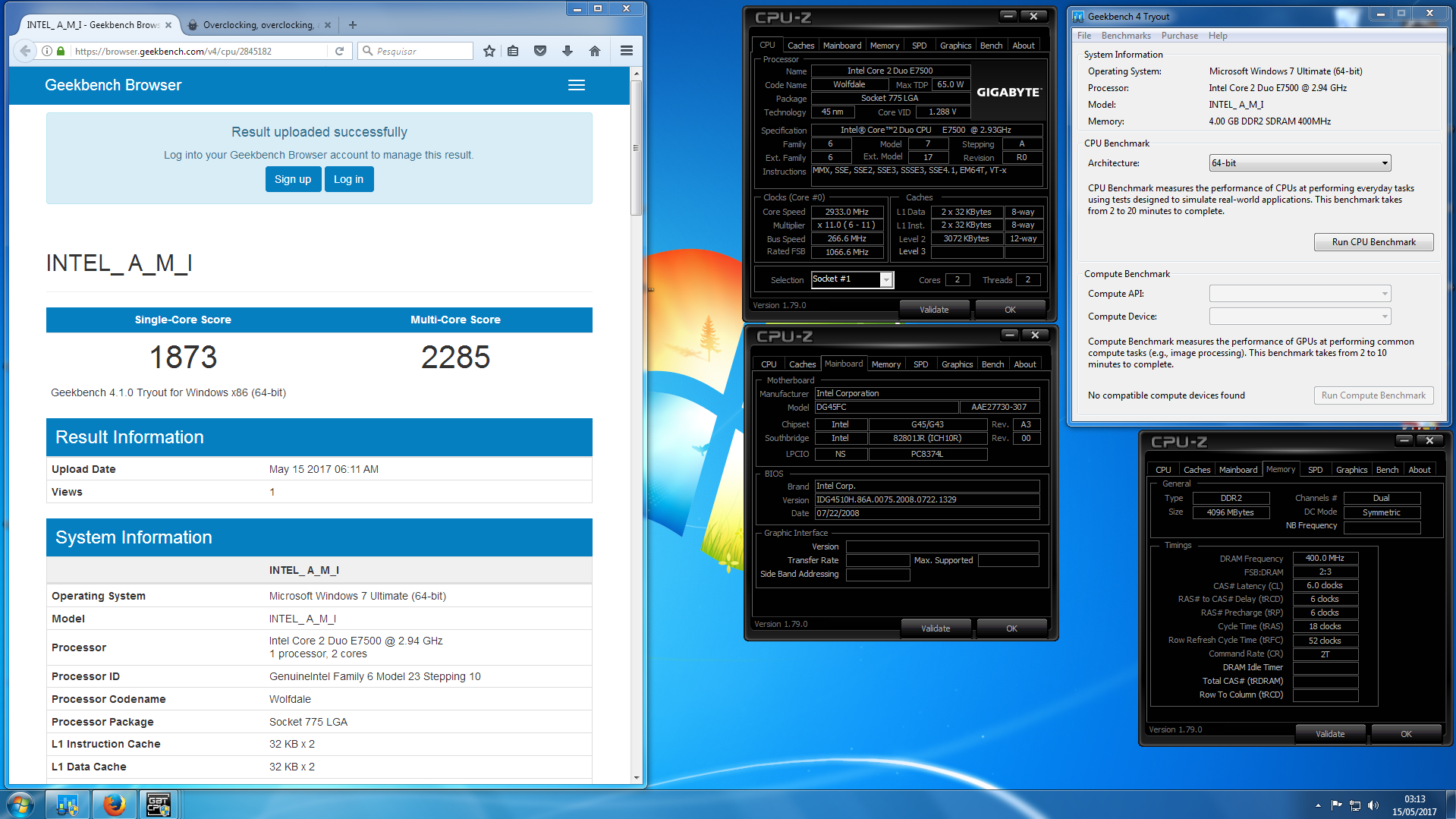Click the secure padlock icon in URL bar
This screenshot has height=819, width=1456.
(x=61, y=51)
